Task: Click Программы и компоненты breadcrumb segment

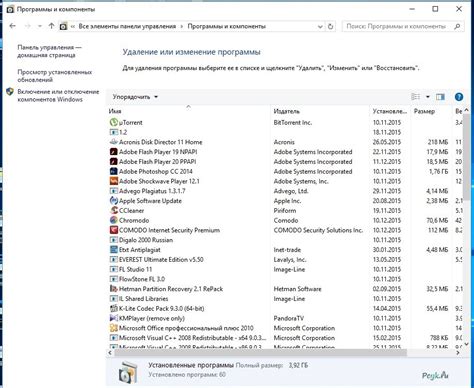Action: 226,26
